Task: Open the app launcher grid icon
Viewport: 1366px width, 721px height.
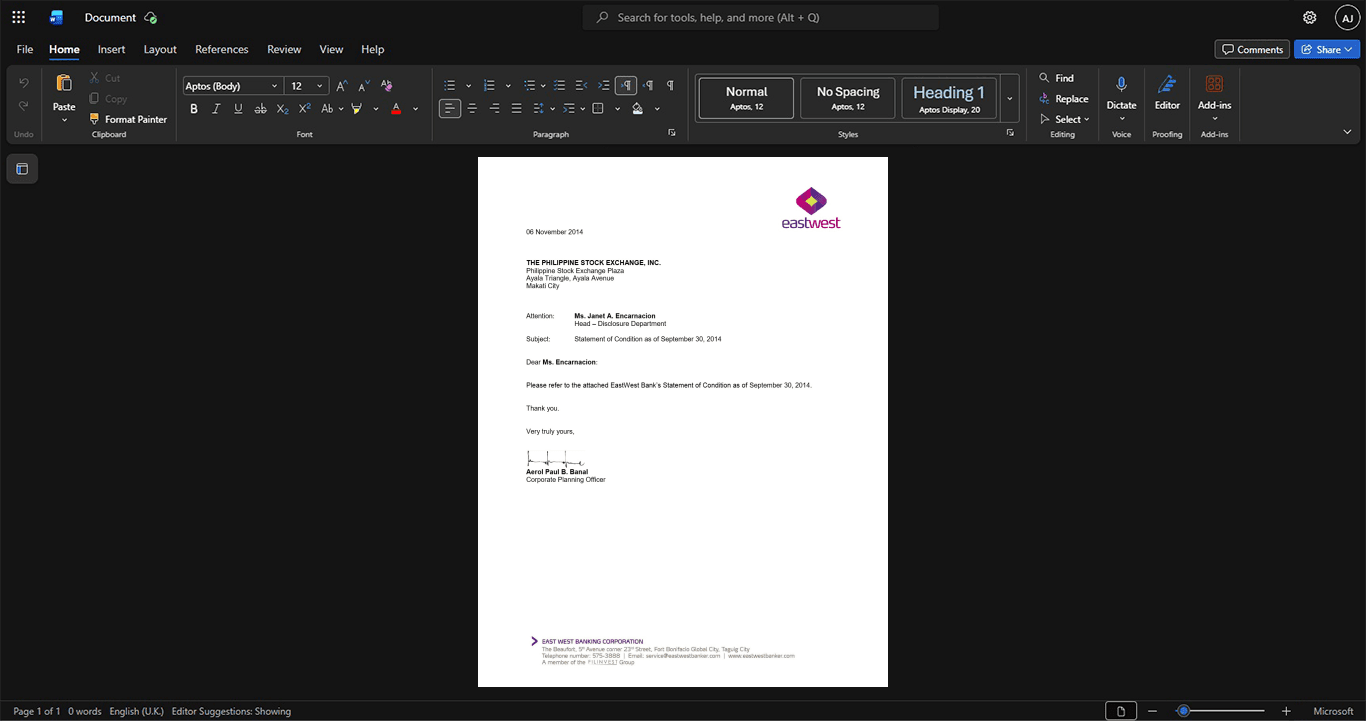Action: (x=18, y=17)
